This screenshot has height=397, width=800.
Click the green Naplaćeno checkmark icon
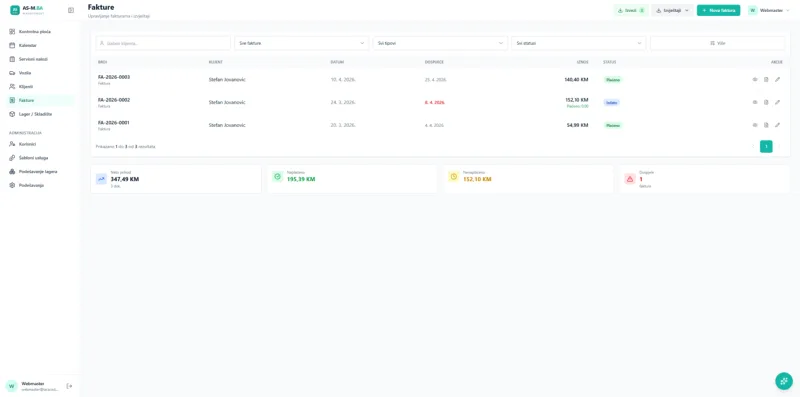[278, 177]
